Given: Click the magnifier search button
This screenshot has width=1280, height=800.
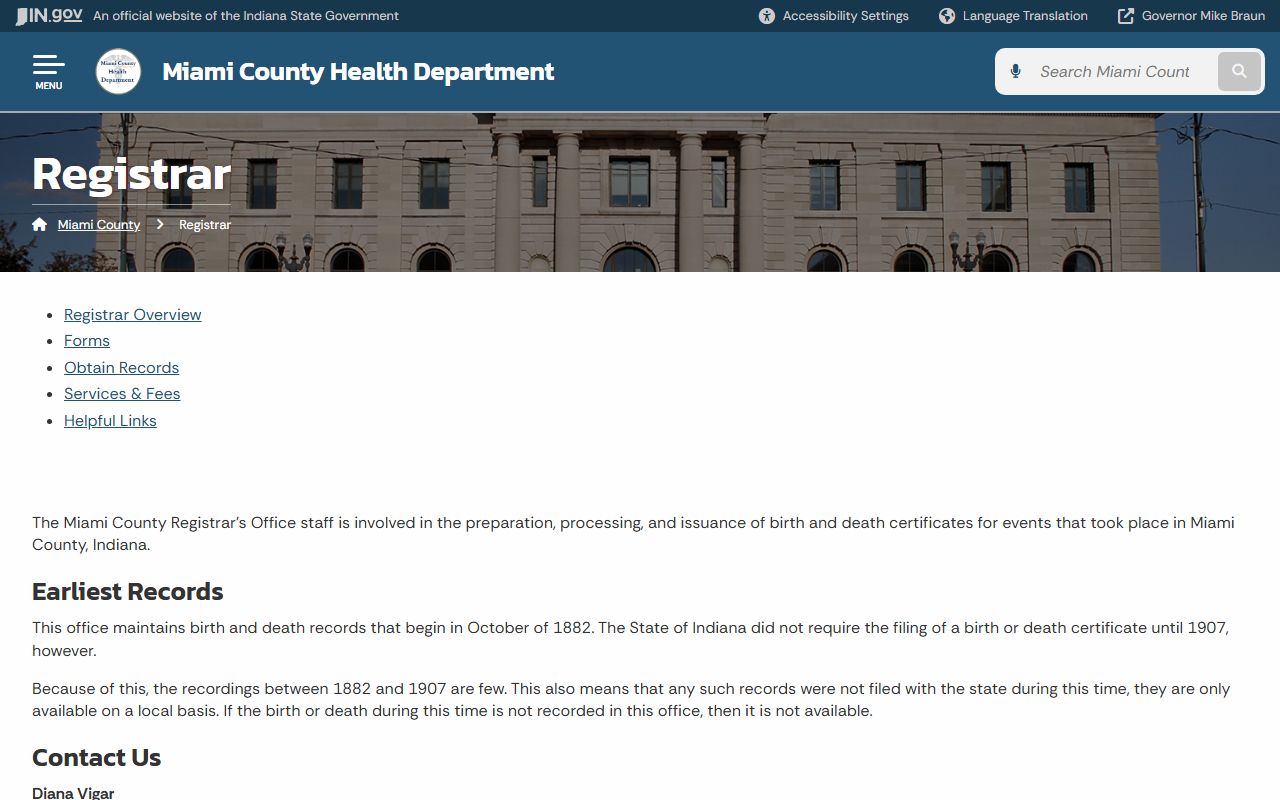Looking at the screenshot, I should coord(1239,72).
